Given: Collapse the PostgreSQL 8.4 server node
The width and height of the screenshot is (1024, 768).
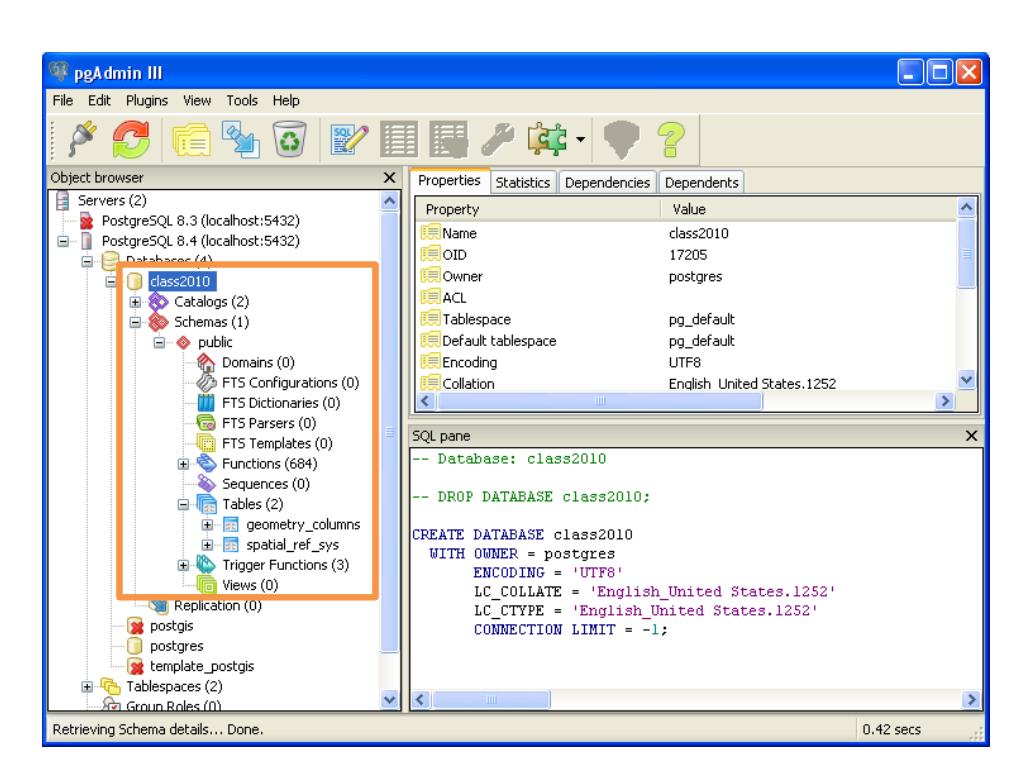Looking at the screenshot, I should click(63, 242).
